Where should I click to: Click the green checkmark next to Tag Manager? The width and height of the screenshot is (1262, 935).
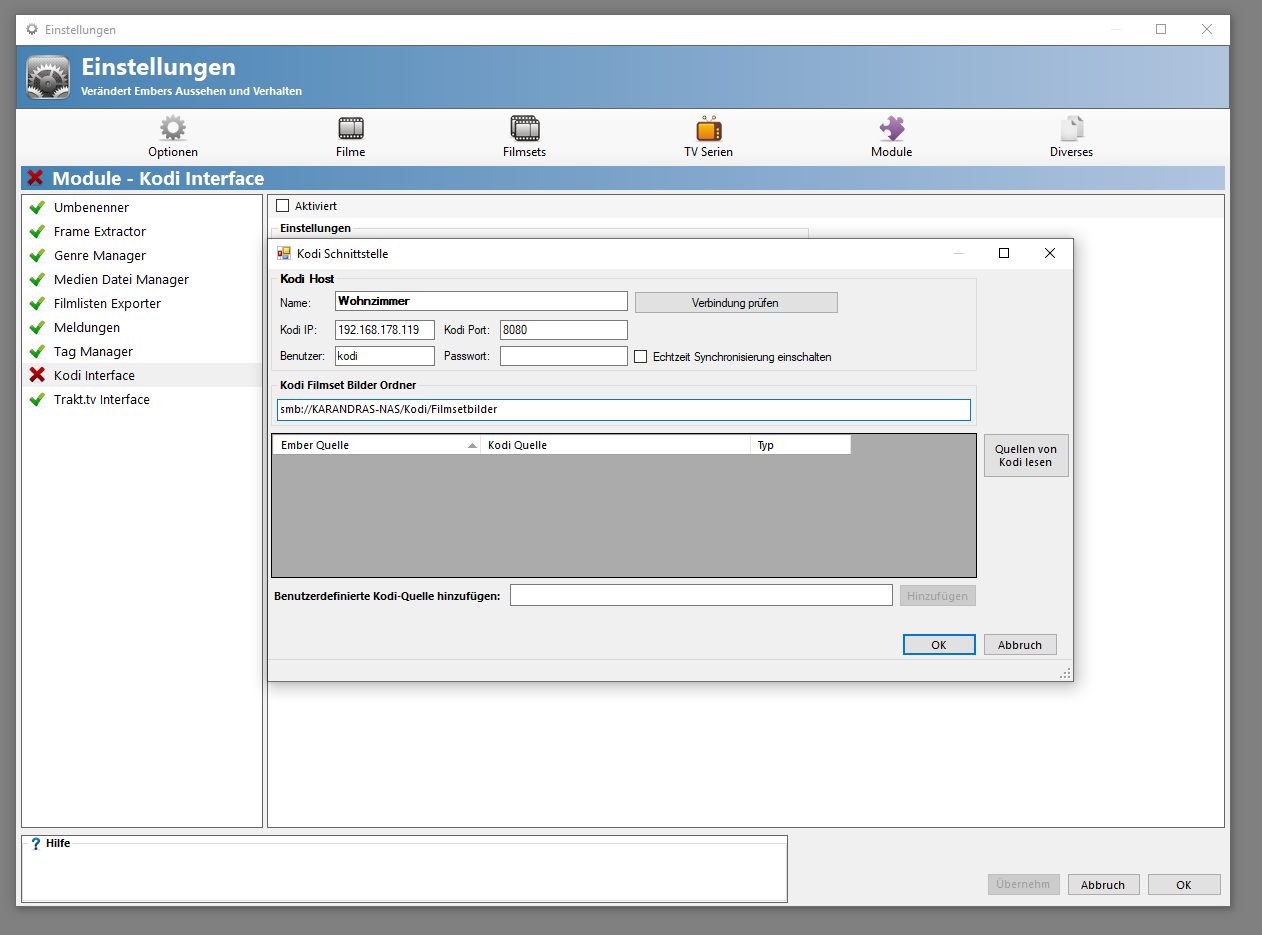click(37, 351)
